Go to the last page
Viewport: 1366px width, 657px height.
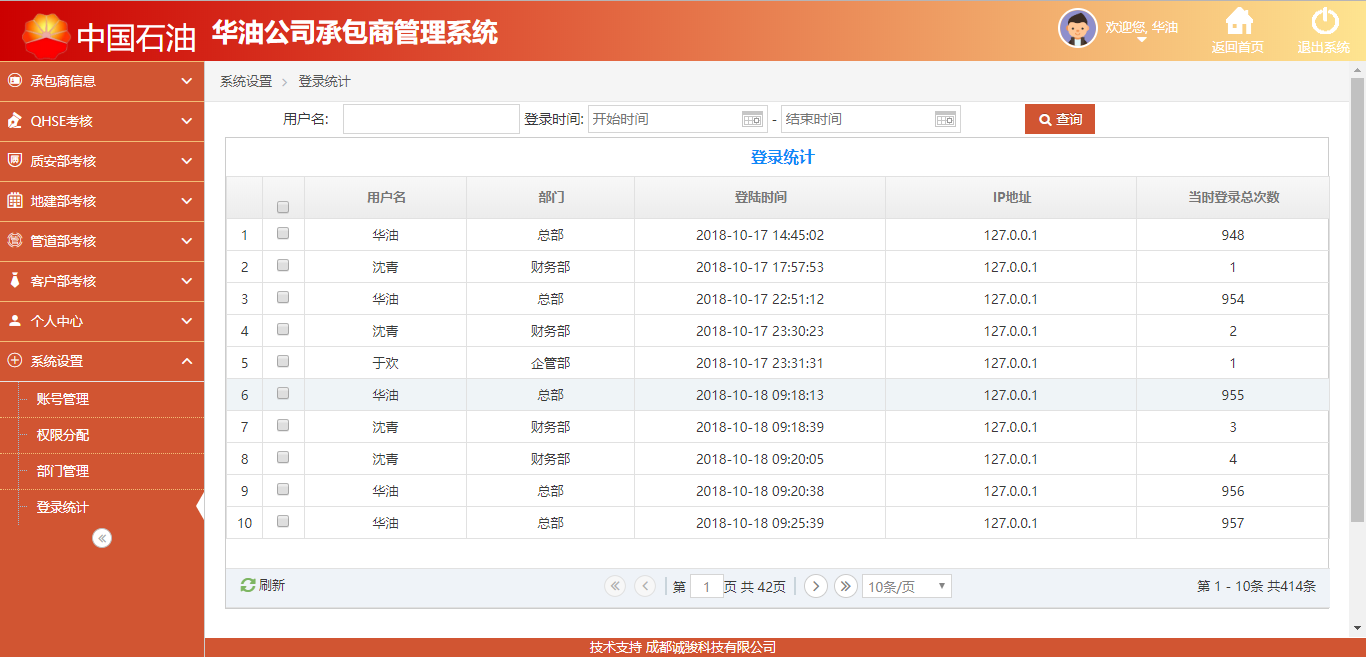coord(846,586)
